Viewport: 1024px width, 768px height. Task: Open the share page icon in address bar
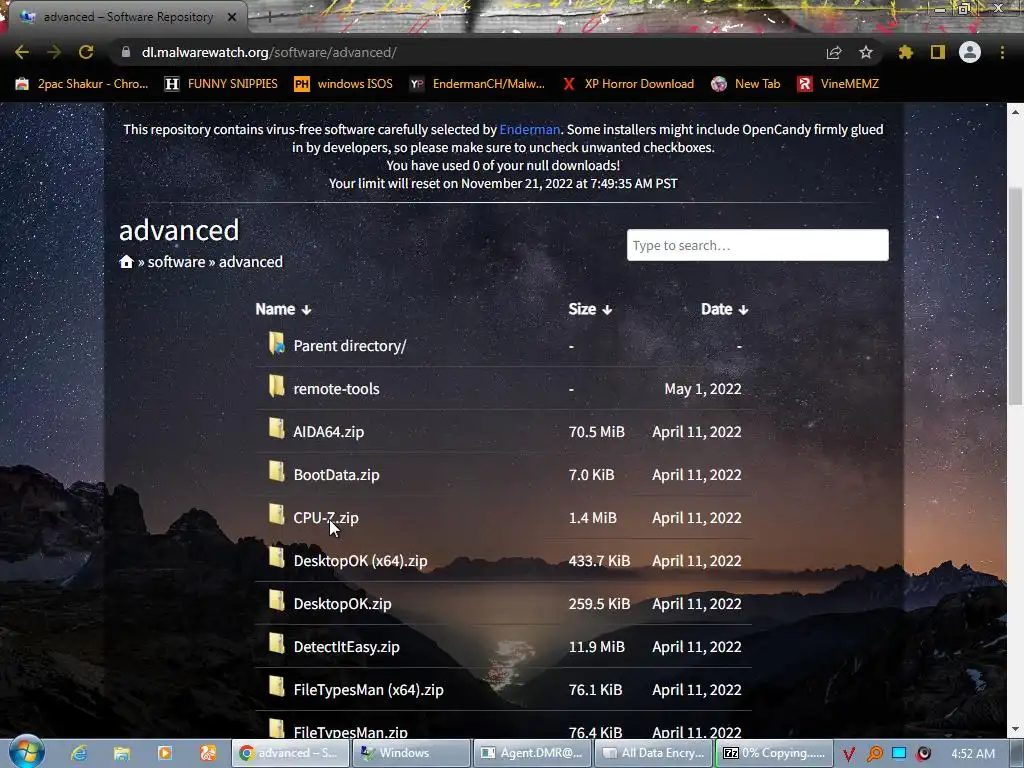[834, 53]
